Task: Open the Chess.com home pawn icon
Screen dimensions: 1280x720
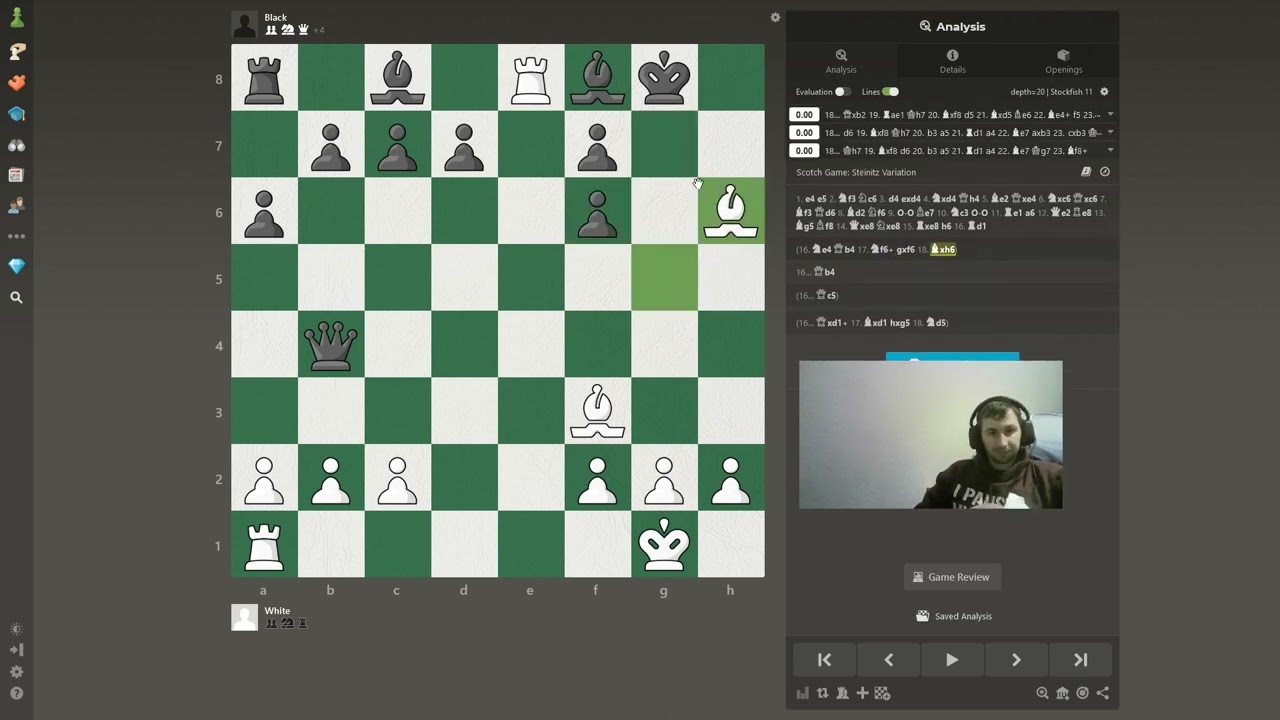Action: point(16,18)
